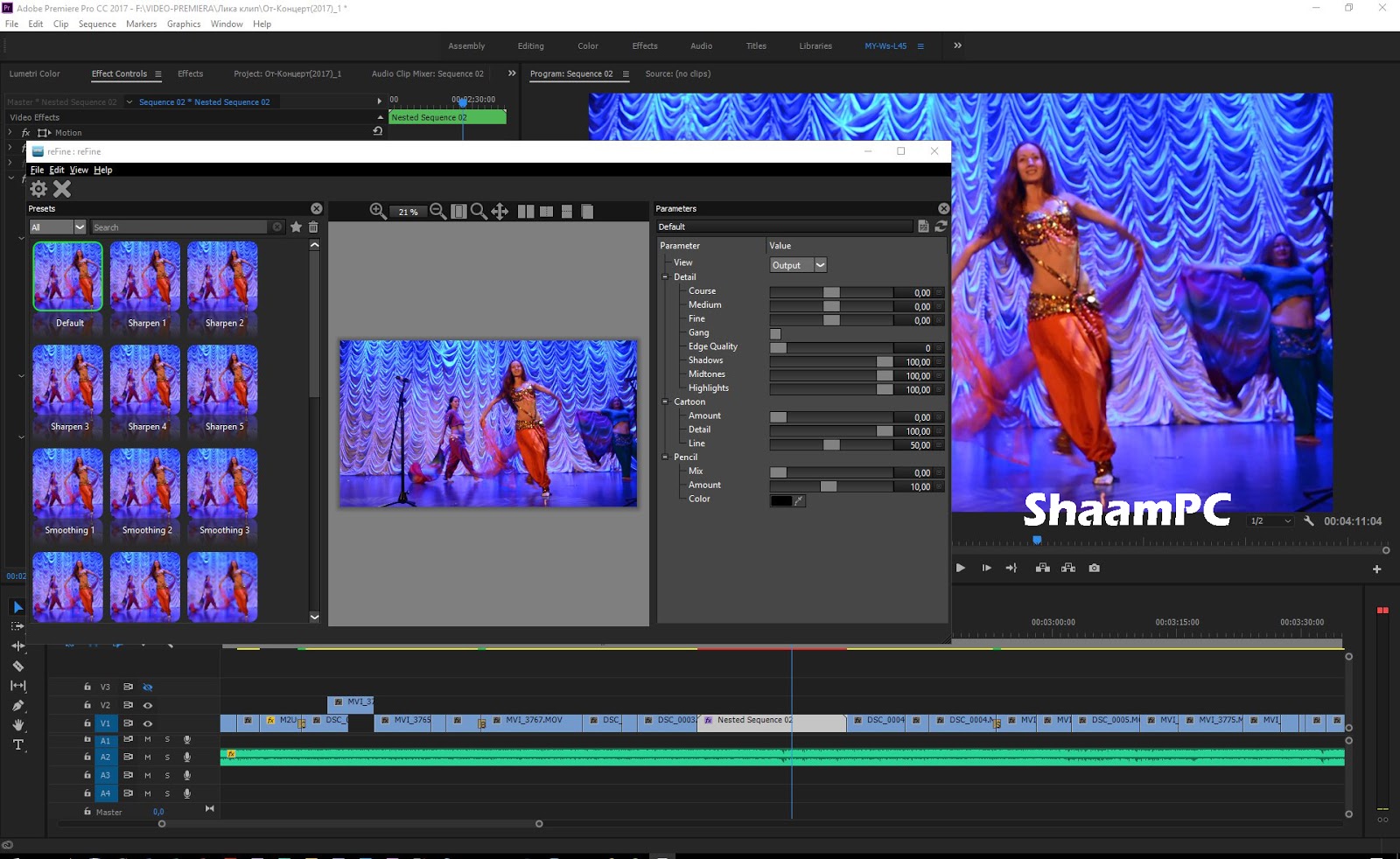Click the reFine settings gear icon
This screenshot has height=859, width=1400.
click(38, 189)
